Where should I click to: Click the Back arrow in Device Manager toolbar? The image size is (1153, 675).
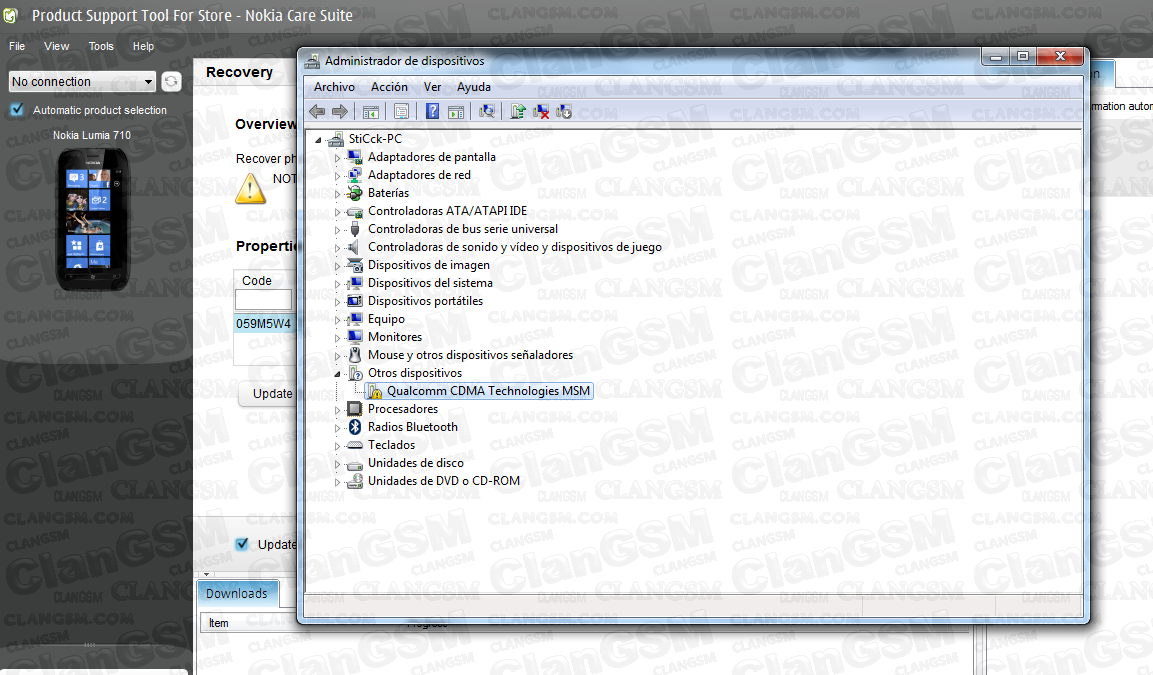(x=317, y=112)
